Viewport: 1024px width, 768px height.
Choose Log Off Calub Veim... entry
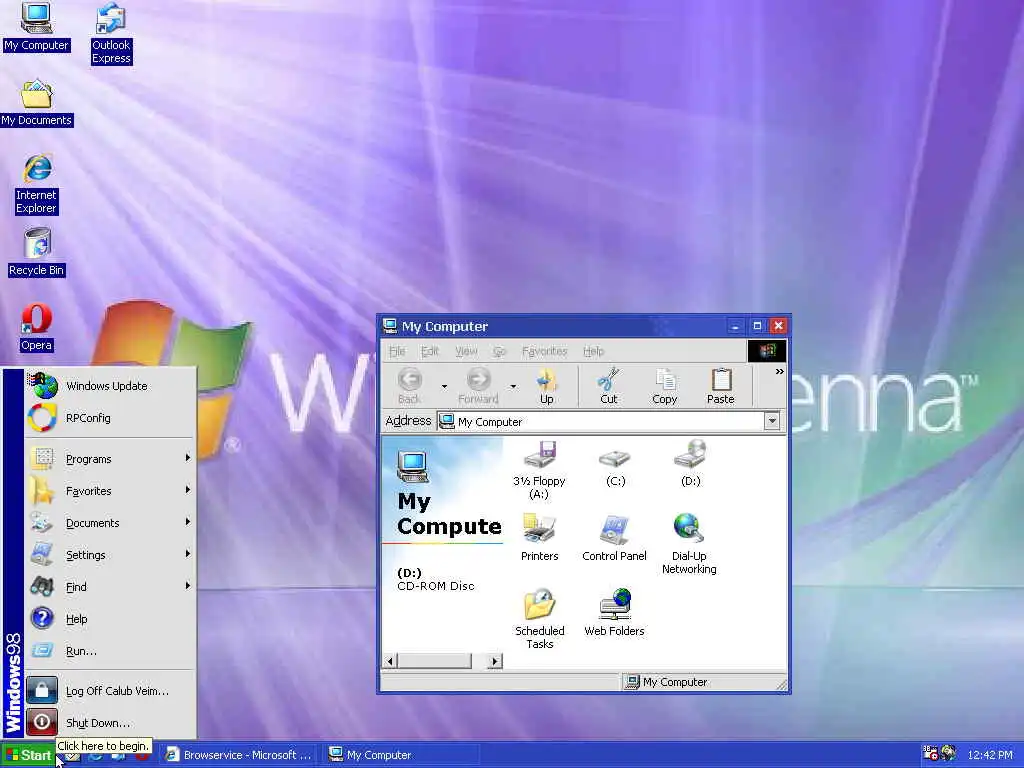(110, 691)
